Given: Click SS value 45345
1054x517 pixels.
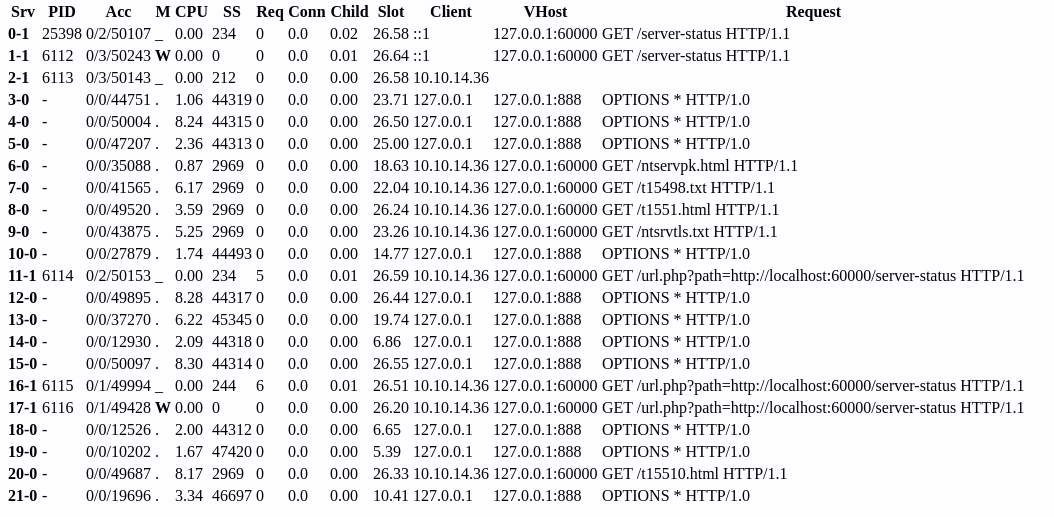Looking at the screenshot, I should pos(232,320).
